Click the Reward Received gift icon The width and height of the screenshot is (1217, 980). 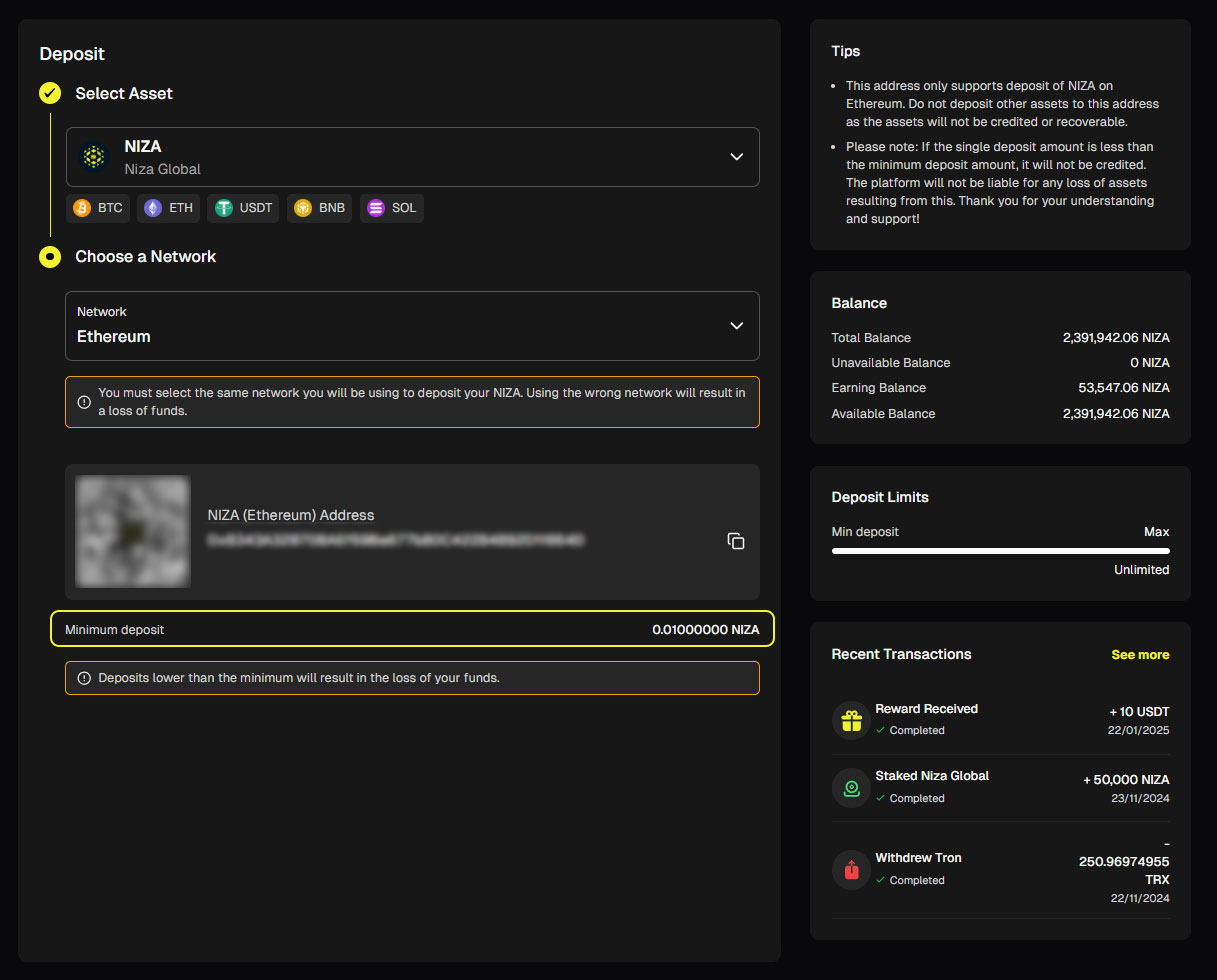(851, 720)
